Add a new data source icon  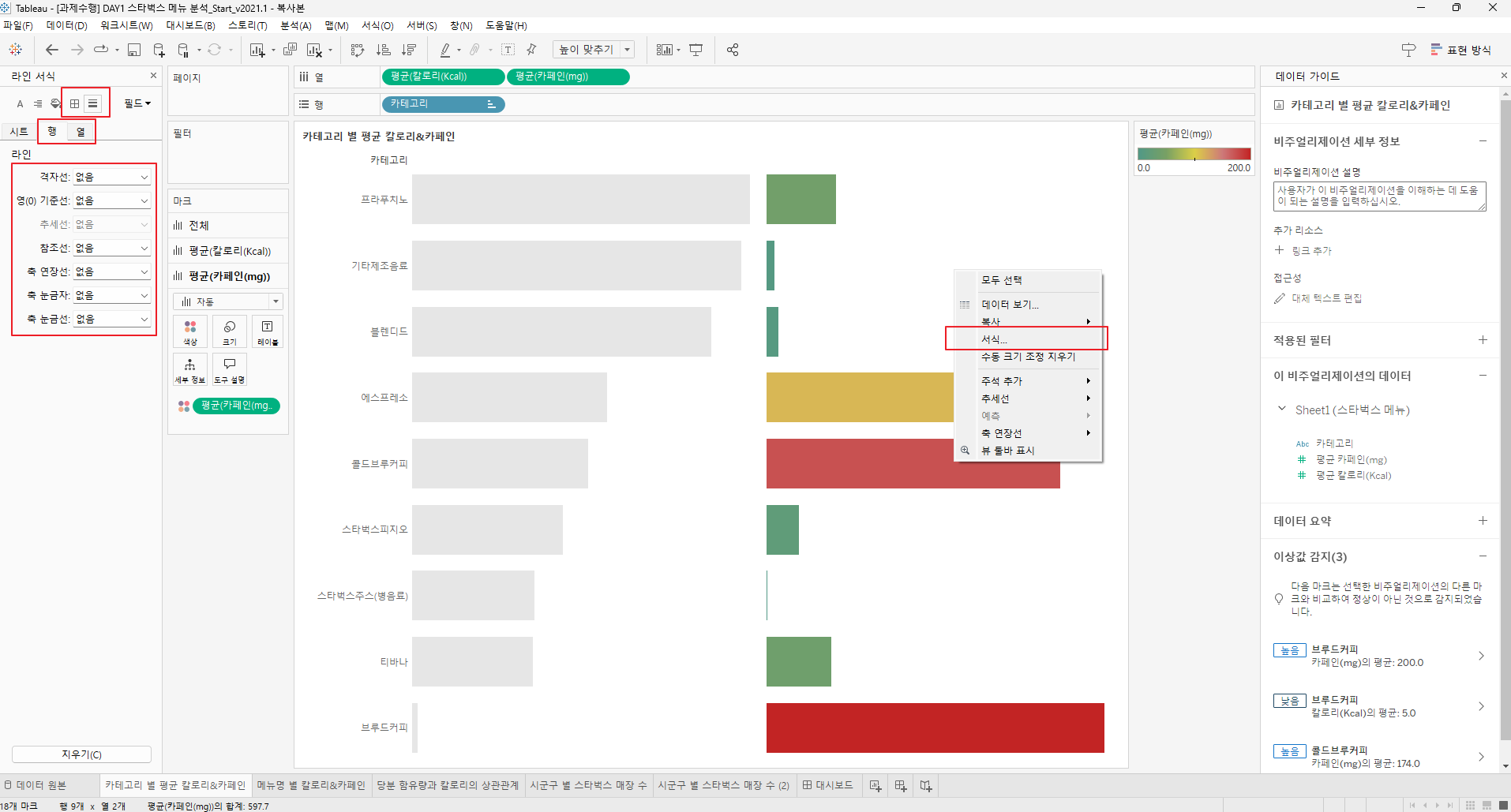(x=159, y=50)
